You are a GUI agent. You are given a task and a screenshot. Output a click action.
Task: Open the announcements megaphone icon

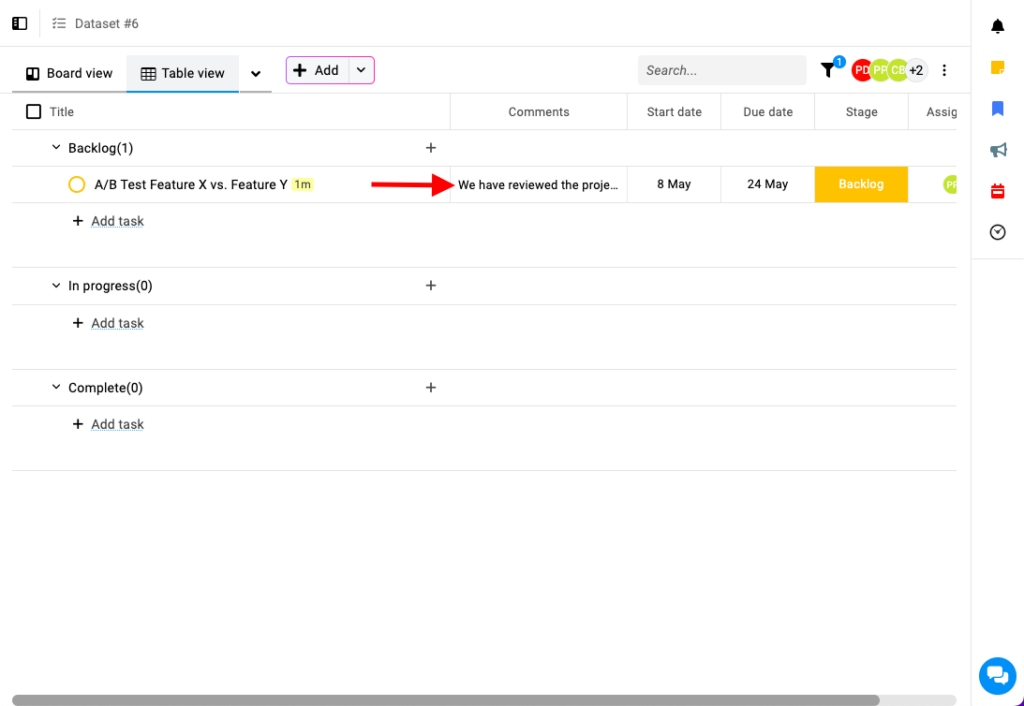997,150
